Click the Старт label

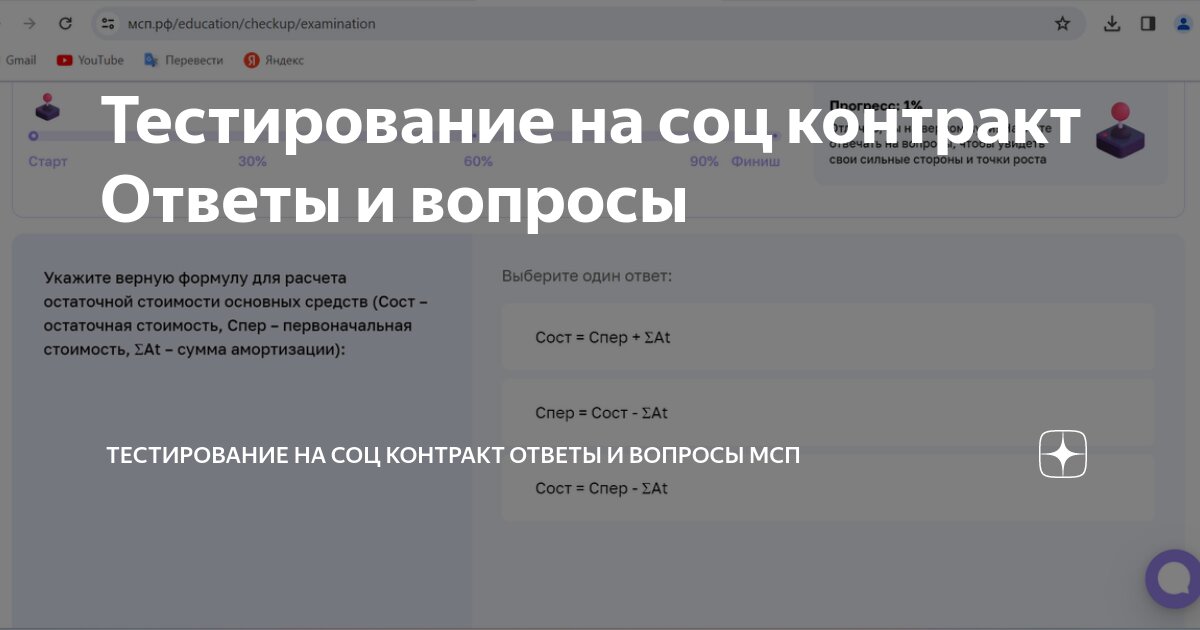coord(48,161)
